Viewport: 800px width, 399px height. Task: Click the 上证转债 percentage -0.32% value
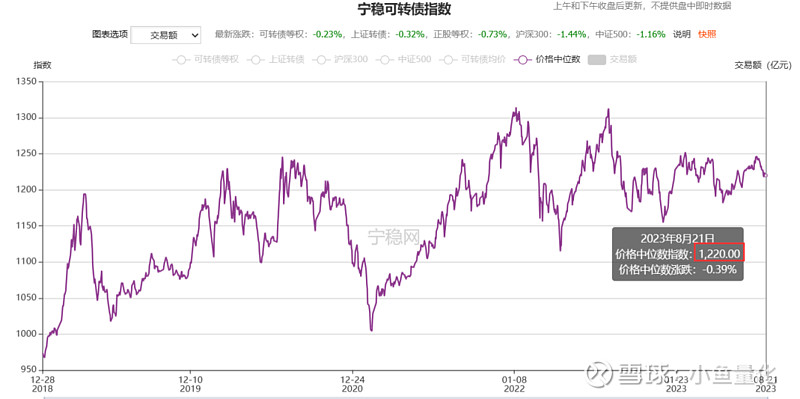(x=411, y=35)
